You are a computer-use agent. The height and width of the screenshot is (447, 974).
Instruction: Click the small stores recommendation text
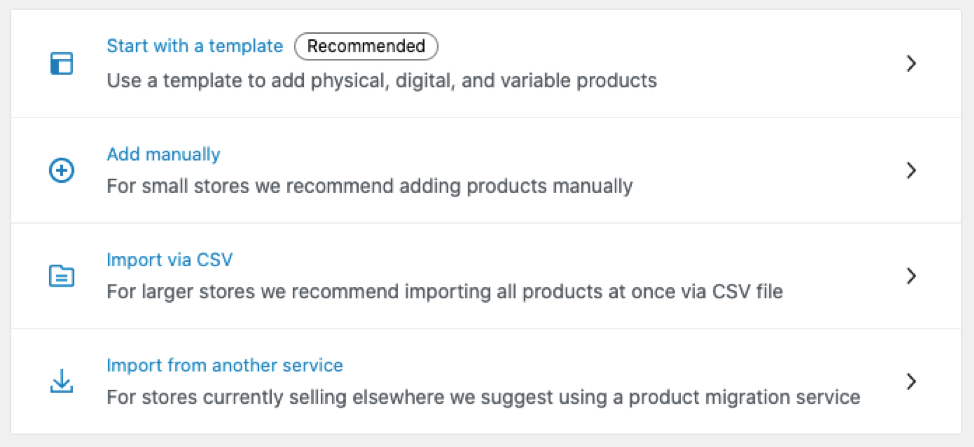369,186
